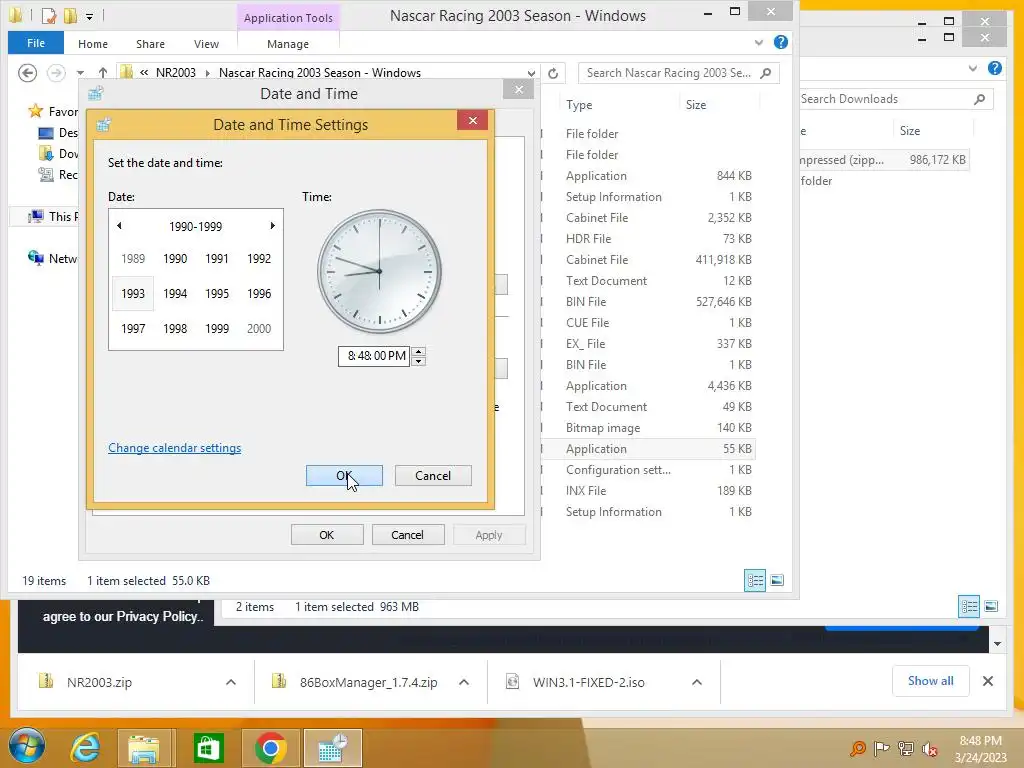Navigate forward in Explorer
The image size is (1024, 768).
pyautogui.click(x=56, y=72)
